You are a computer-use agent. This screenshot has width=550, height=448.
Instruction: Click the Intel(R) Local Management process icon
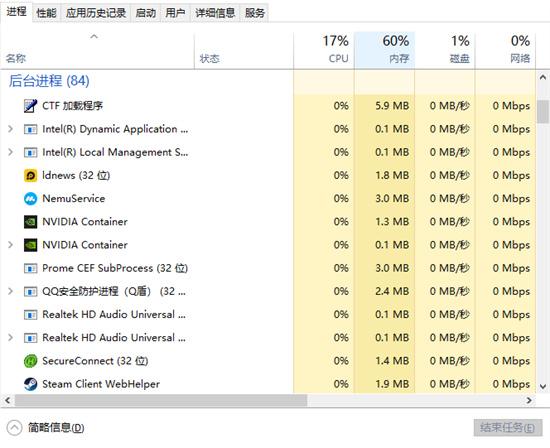click(30, 152)
